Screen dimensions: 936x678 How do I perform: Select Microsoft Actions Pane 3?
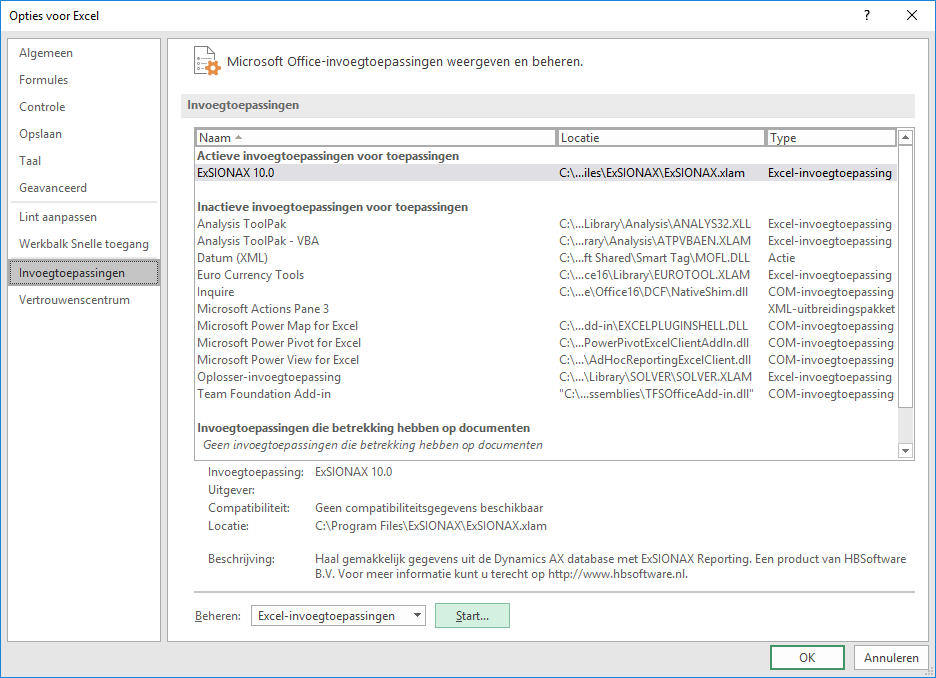click(x=546, y=309)
